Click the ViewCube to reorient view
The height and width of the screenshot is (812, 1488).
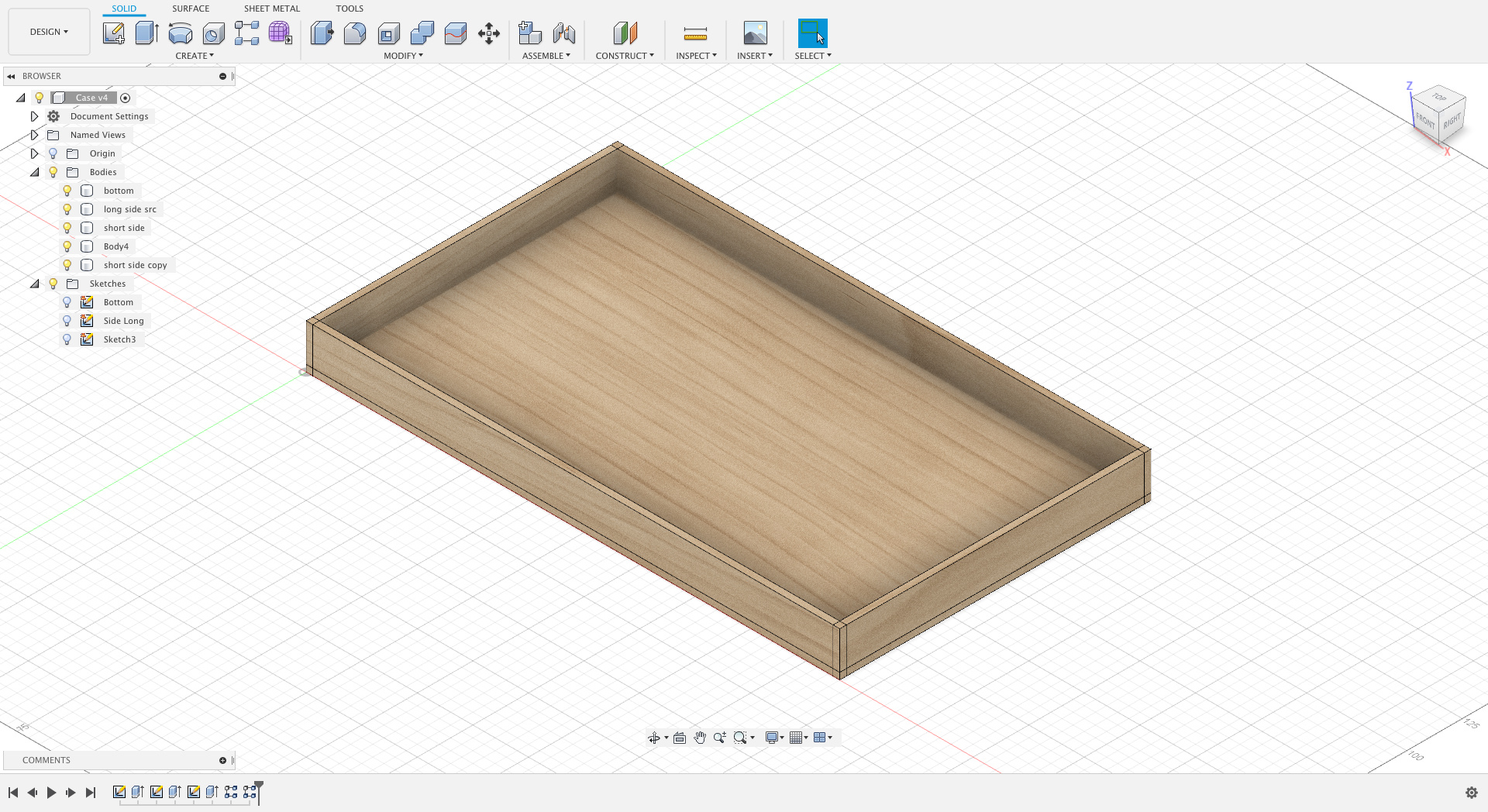1439,115
